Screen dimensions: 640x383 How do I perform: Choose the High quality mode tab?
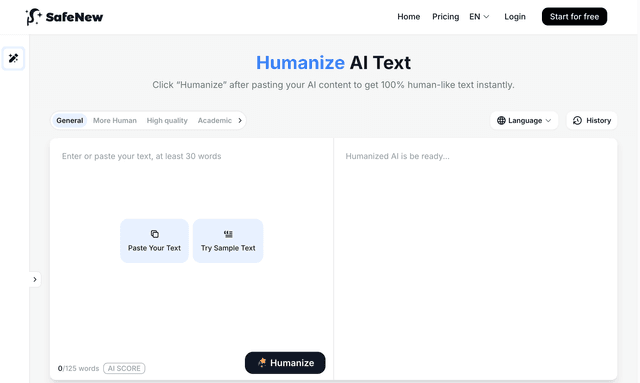pos(167,120)
